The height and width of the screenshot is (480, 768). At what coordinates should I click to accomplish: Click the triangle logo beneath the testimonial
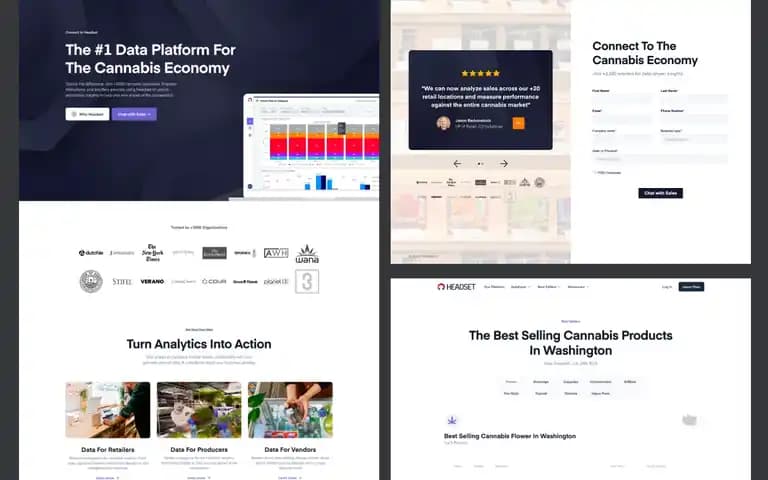click(525, 182)
